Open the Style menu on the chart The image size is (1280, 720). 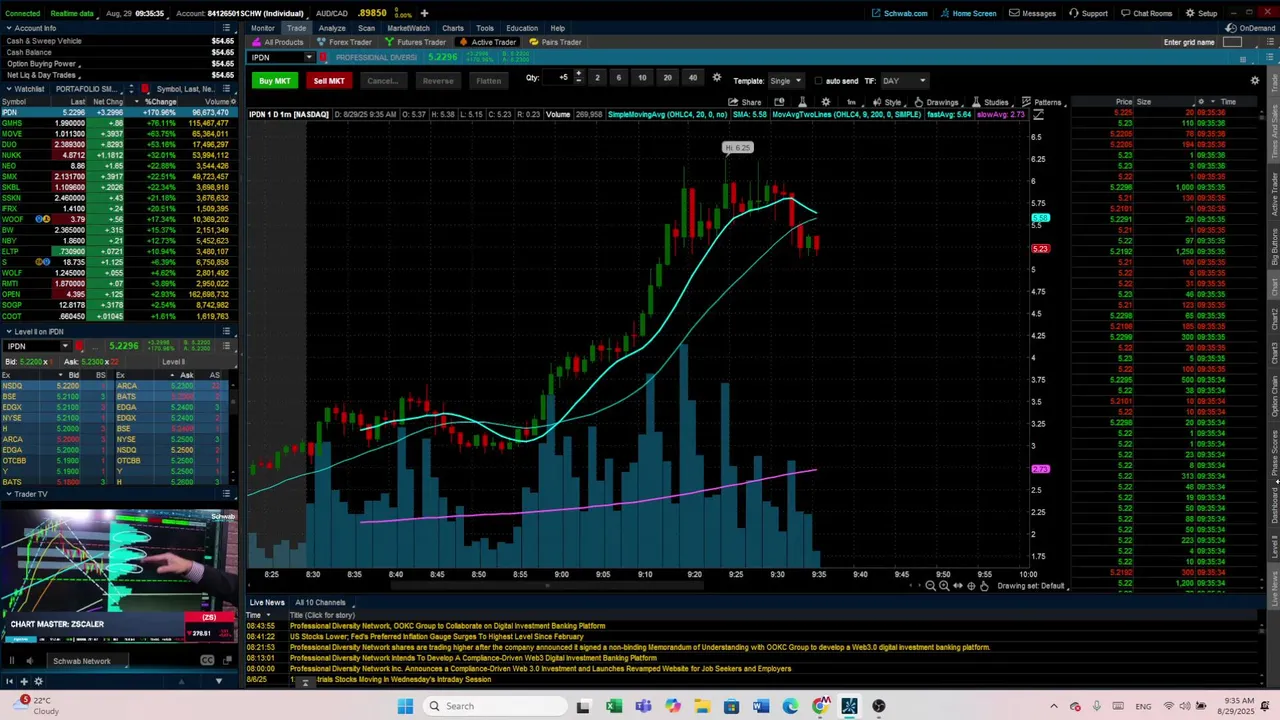click(886, 102)
